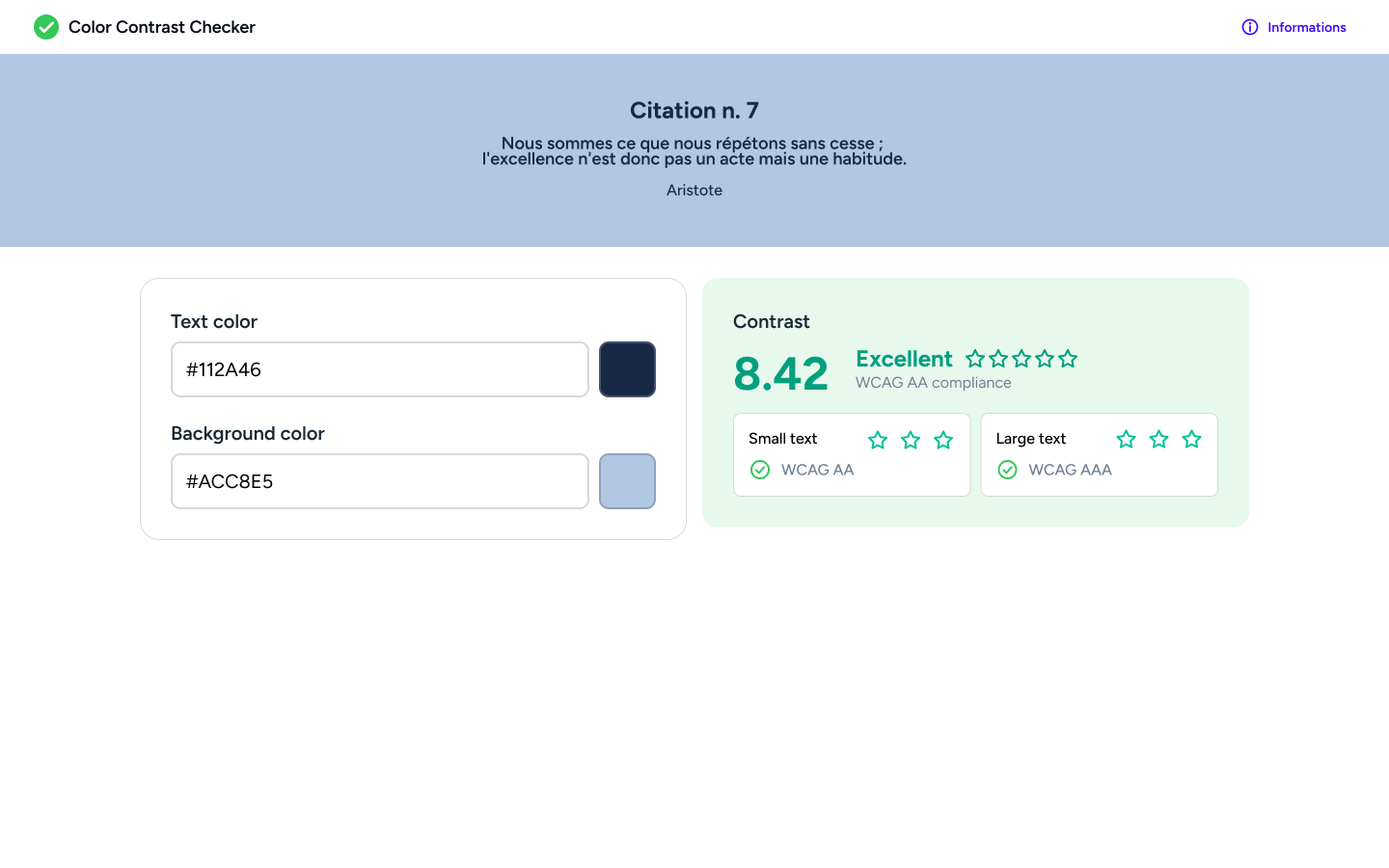The height and width of the screenshot is (868, 1389).
Task: Click the last star next to Excellent
Action: click(x=1068, y=359)
